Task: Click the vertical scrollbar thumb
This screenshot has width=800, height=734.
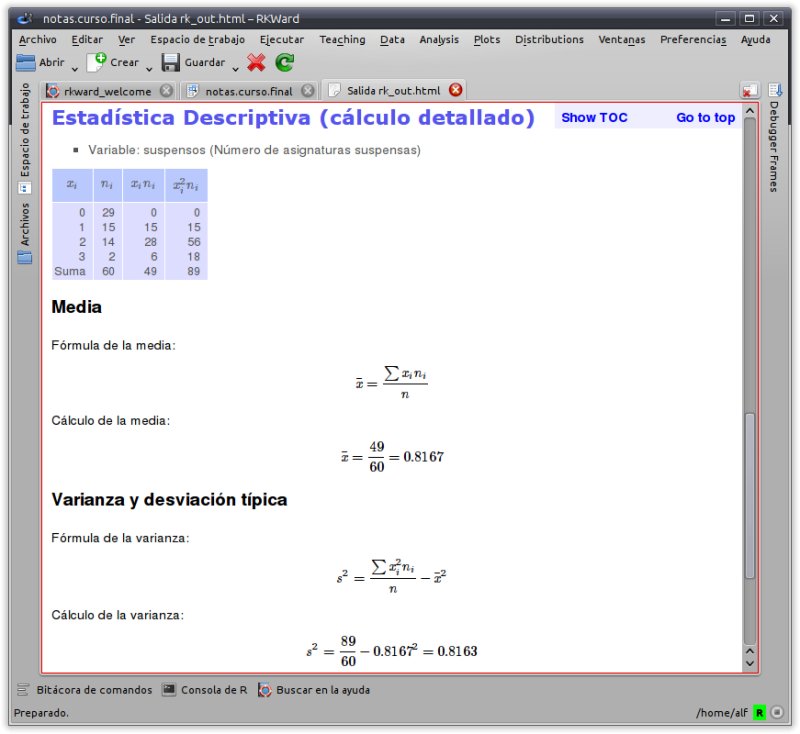Action: 749,496
